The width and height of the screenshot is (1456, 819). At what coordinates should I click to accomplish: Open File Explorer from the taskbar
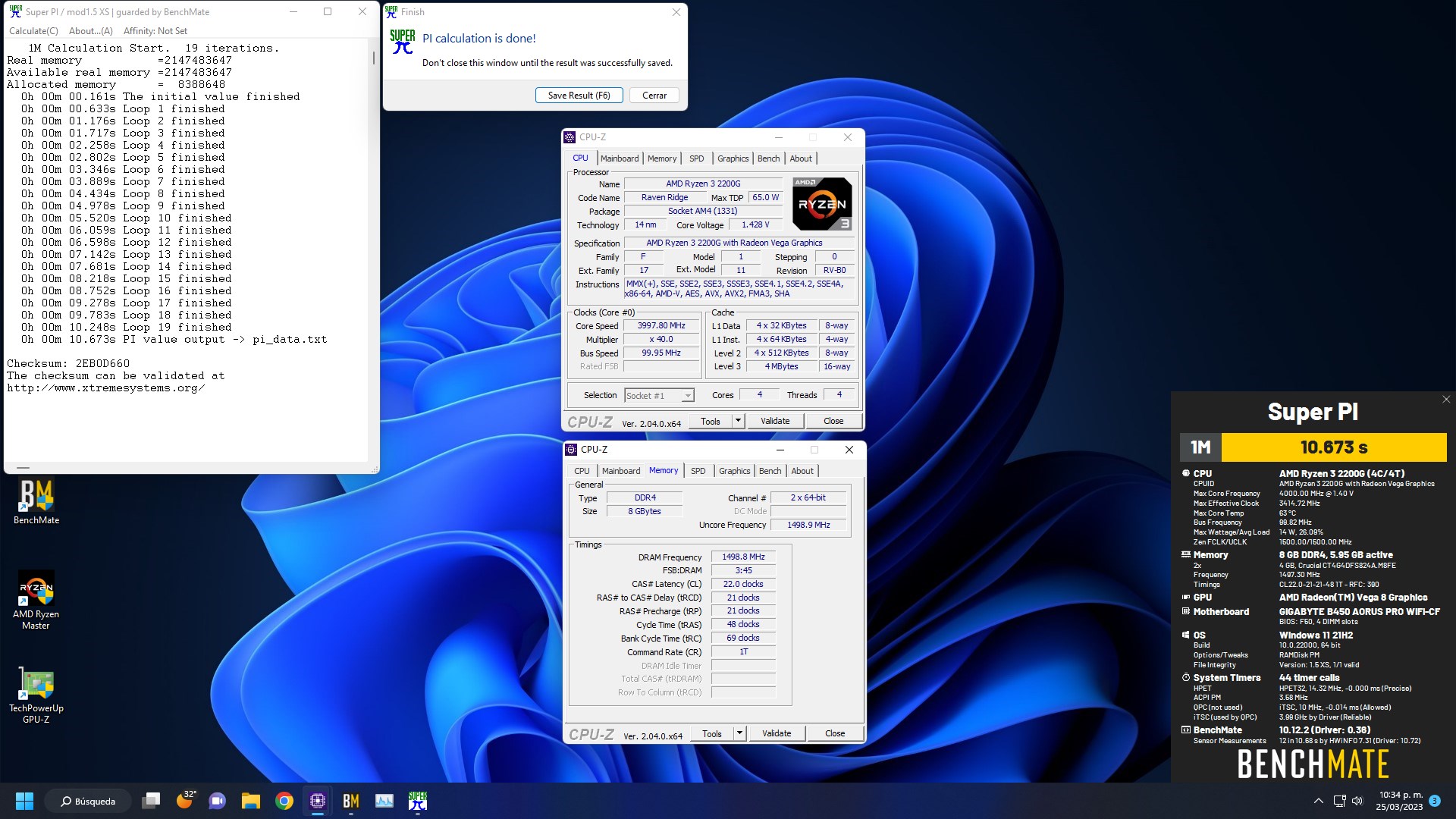[x=250, y=801]
